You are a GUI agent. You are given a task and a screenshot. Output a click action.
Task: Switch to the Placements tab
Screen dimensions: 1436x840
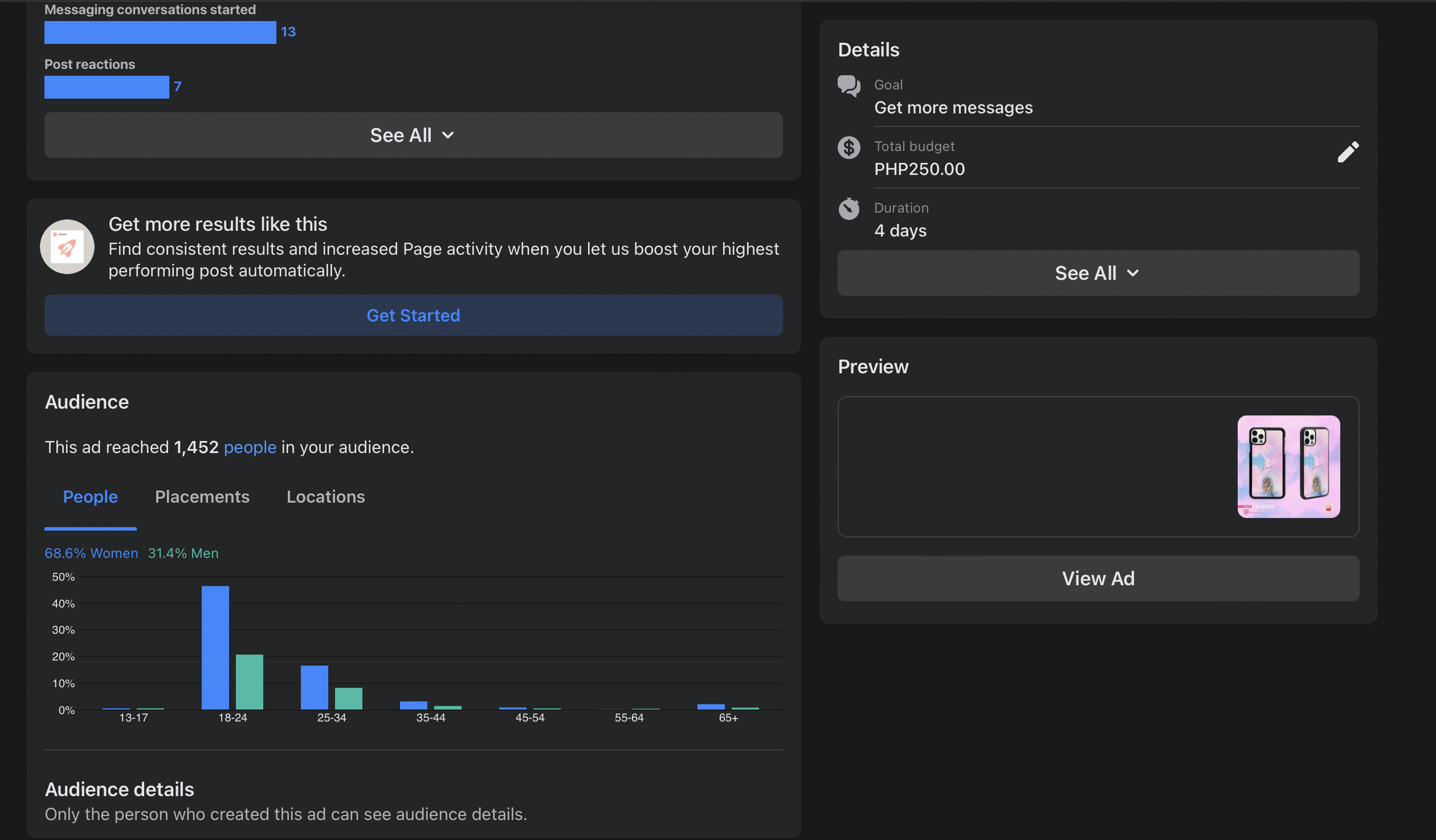coord(202,496)
